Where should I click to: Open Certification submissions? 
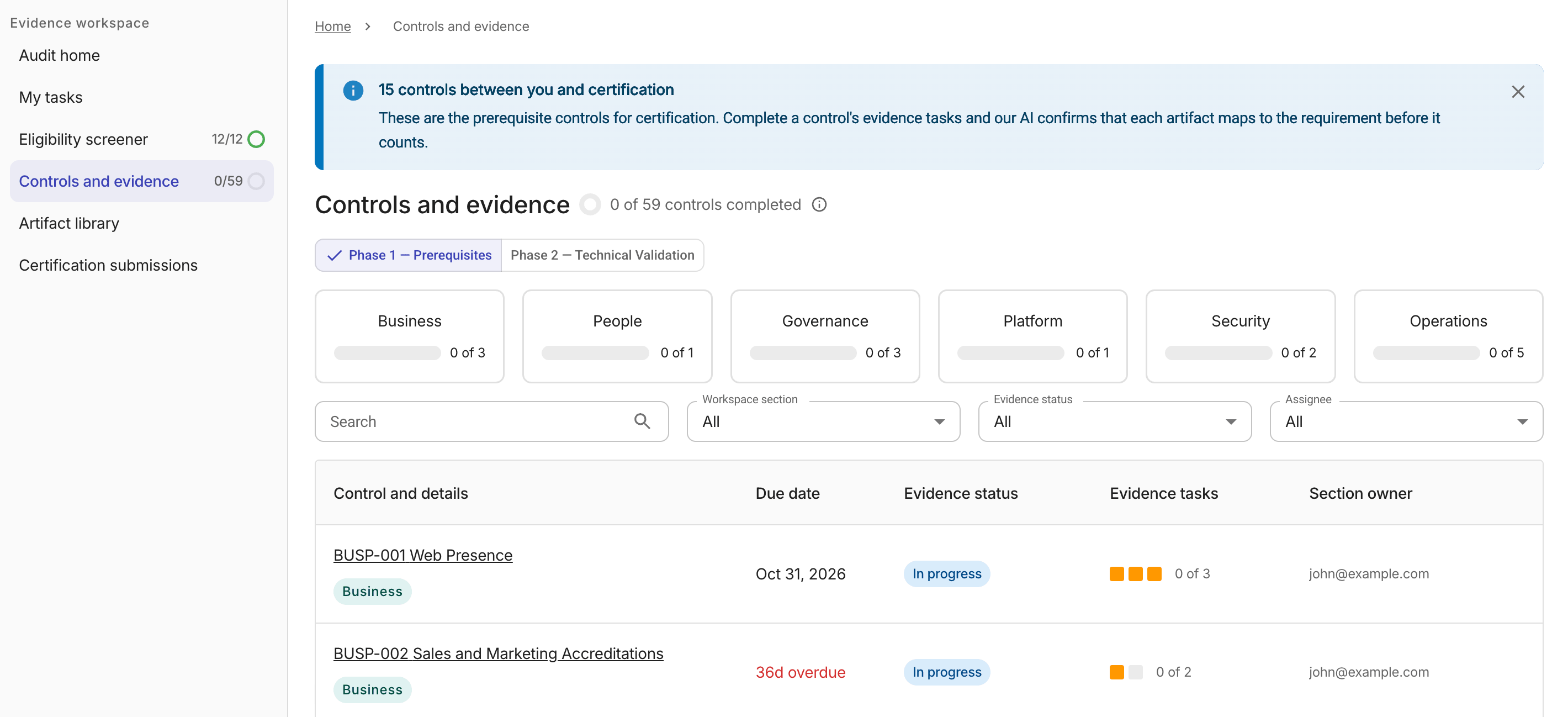(142, 266)
